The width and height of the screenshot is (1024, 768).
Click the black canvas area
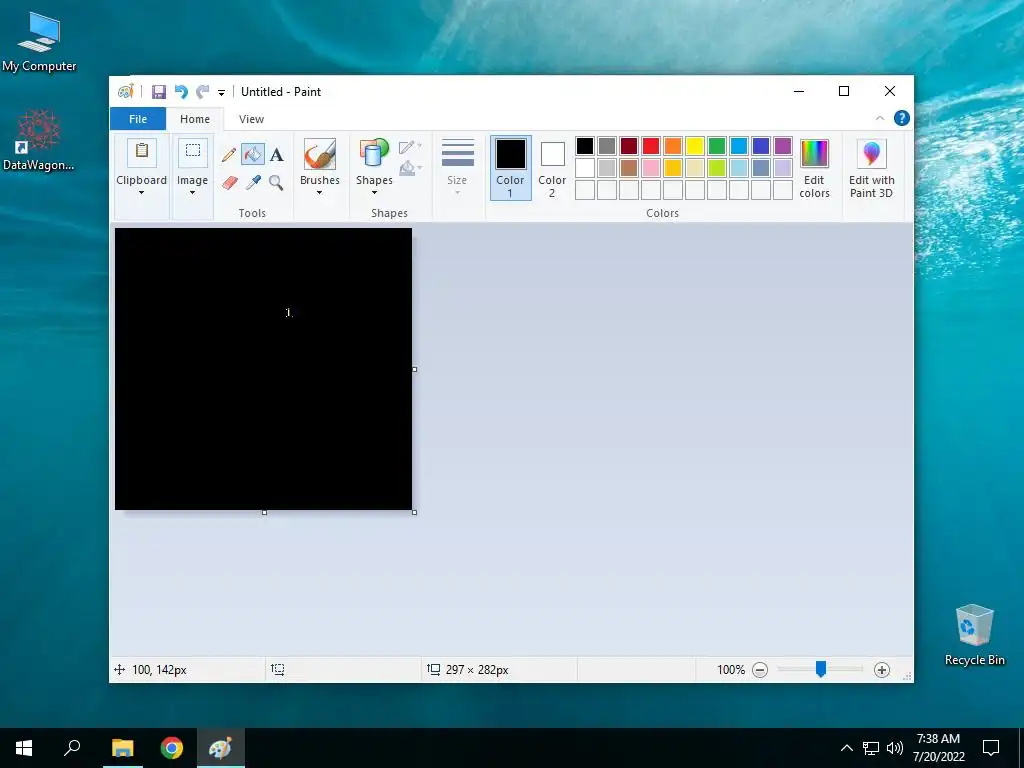tap(263, 369)
